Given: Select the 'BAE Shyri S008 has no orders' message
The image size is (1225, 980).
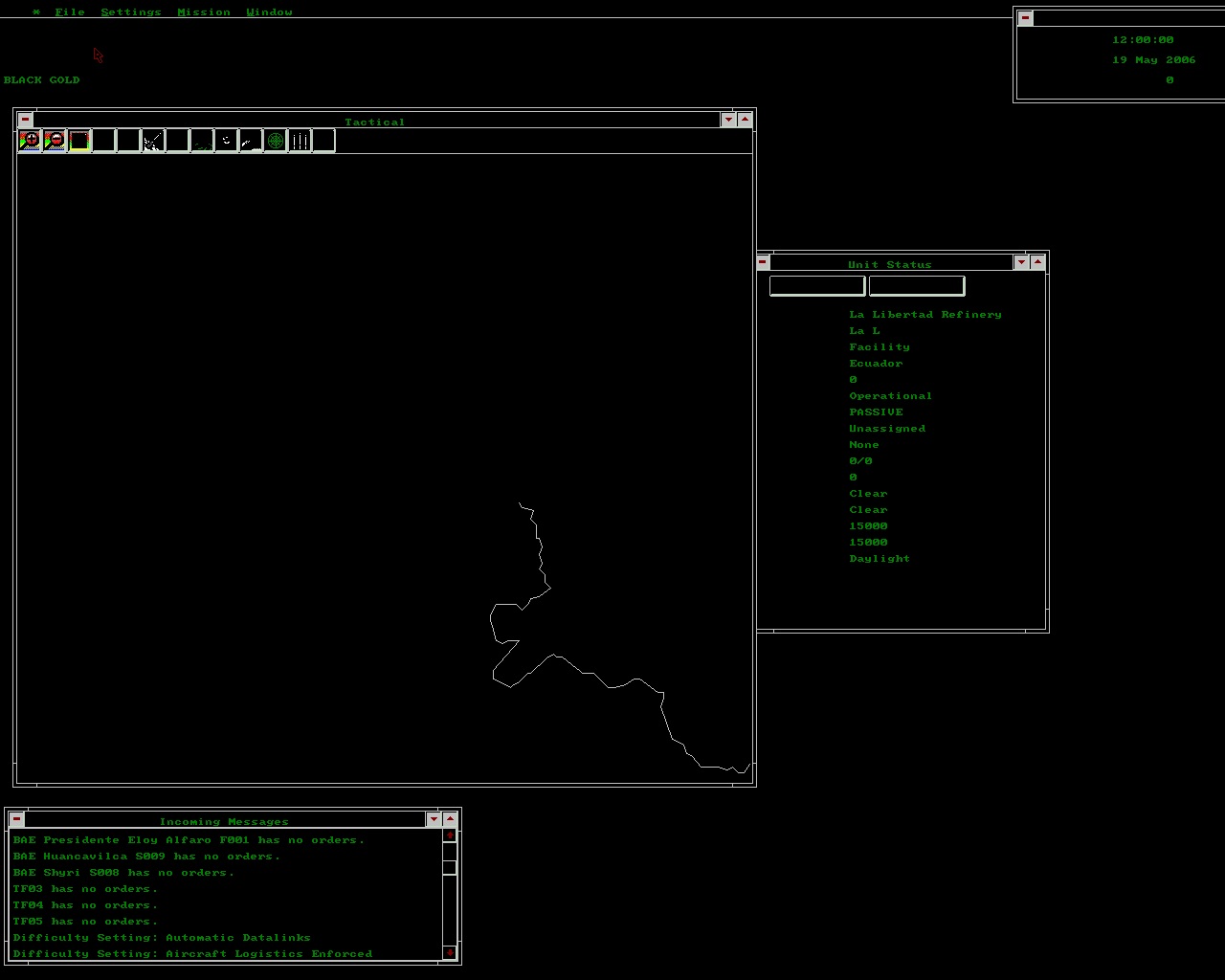Looking at the screenshot, I should coord(123,872).
